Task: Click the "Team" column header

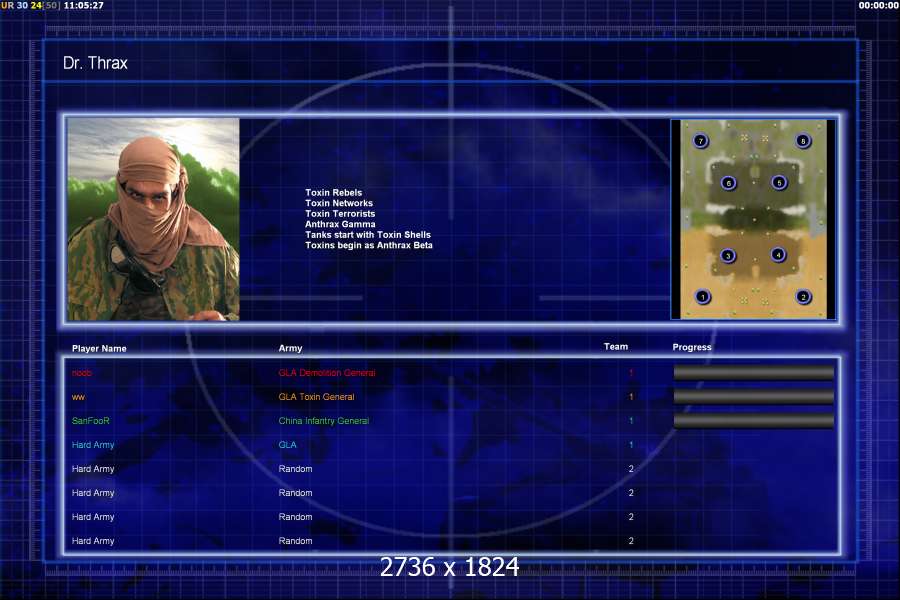Action: pyautogui.click(x=616, y=347)
